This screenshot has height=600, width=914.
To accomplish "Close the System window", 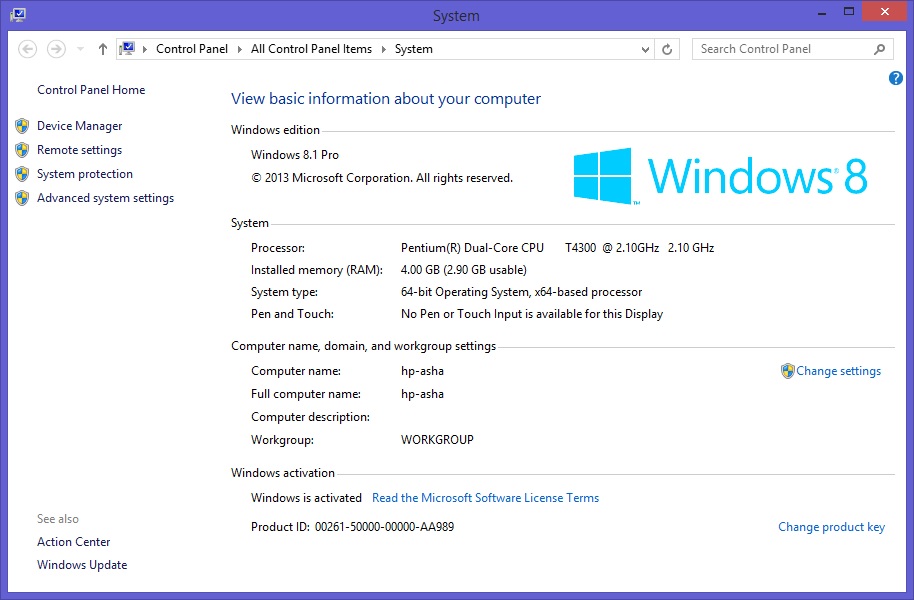I will click(884, 12).
